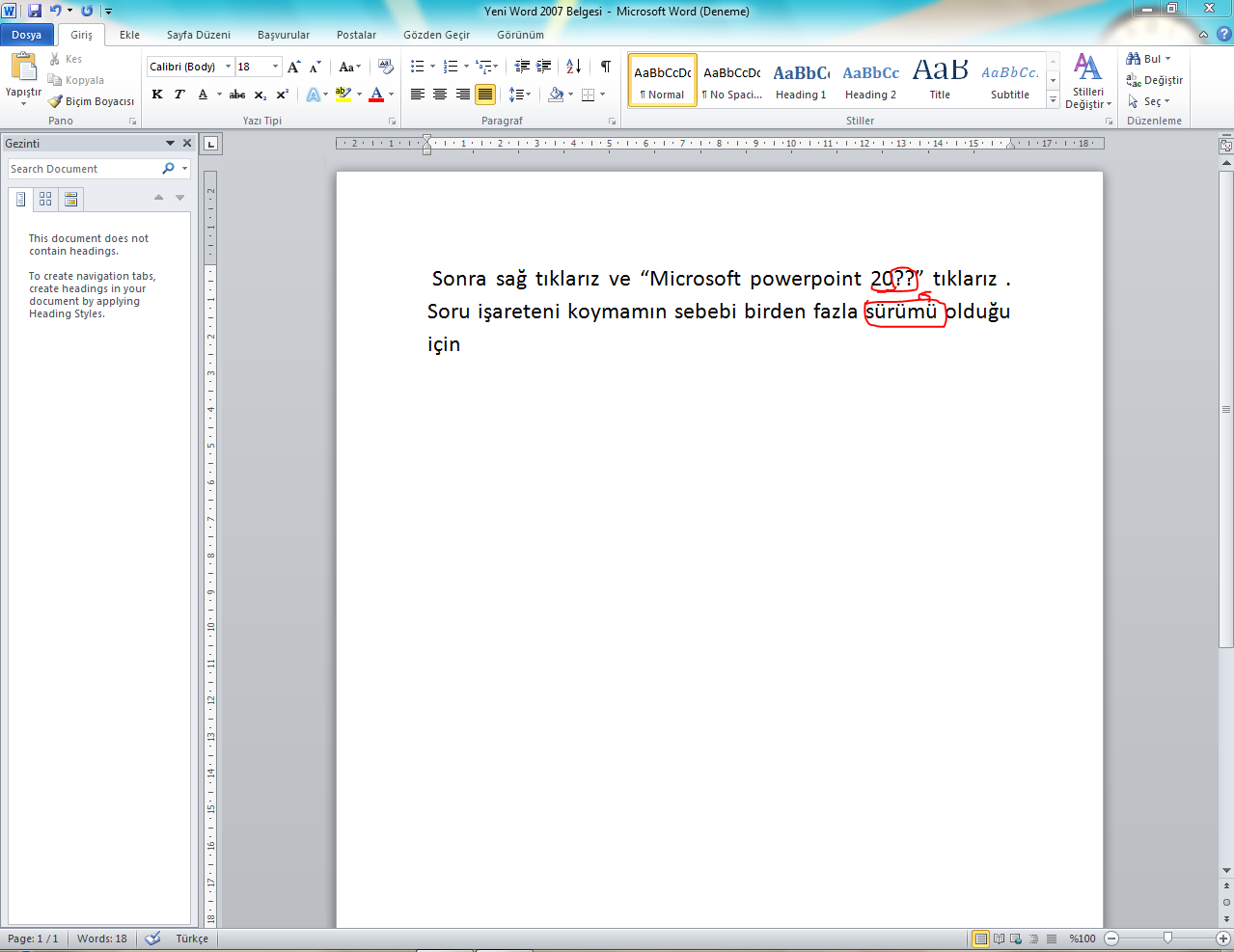1234x952 pixels.
Task: Click Save icon in Quick Access Toolbar
Action: click(35, 11)
